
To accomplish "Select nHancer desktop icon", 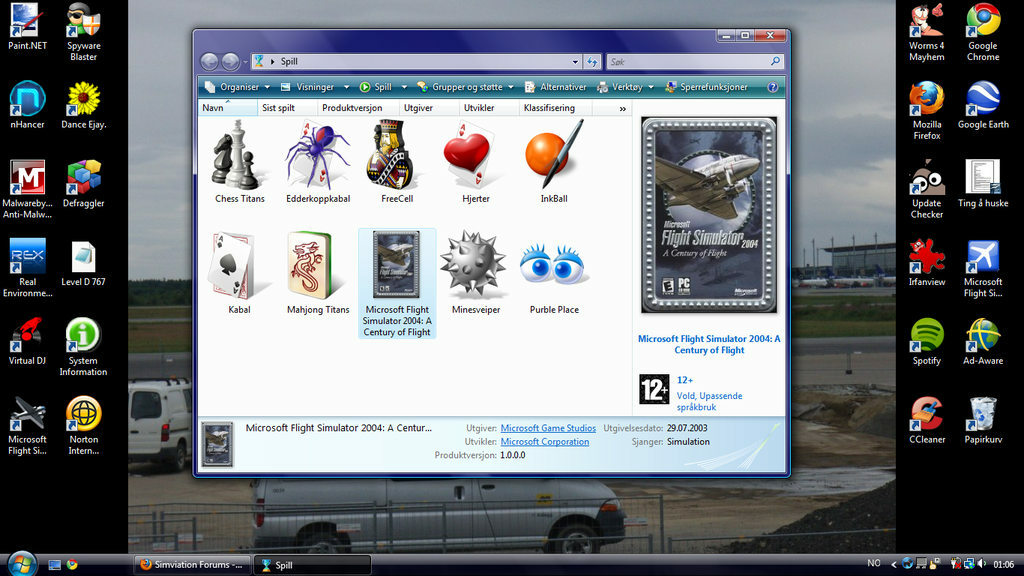I will click(x=27, y=105).
